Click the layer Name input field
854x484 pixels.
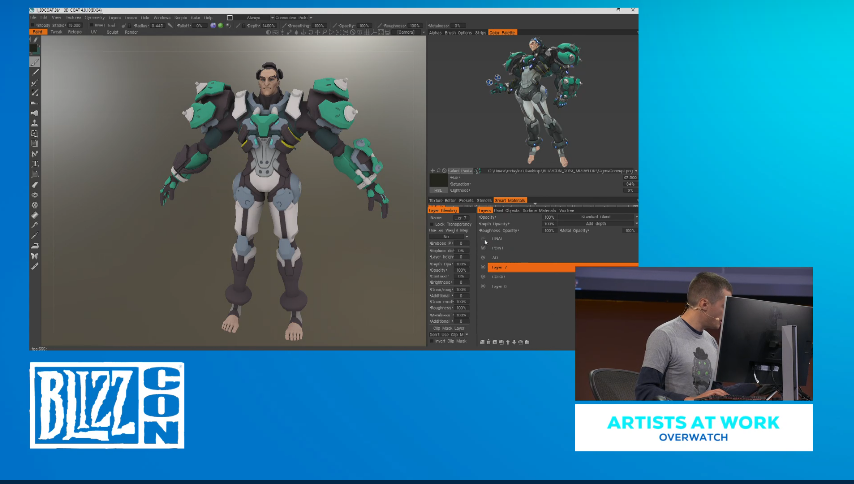[x=460, y=217]
